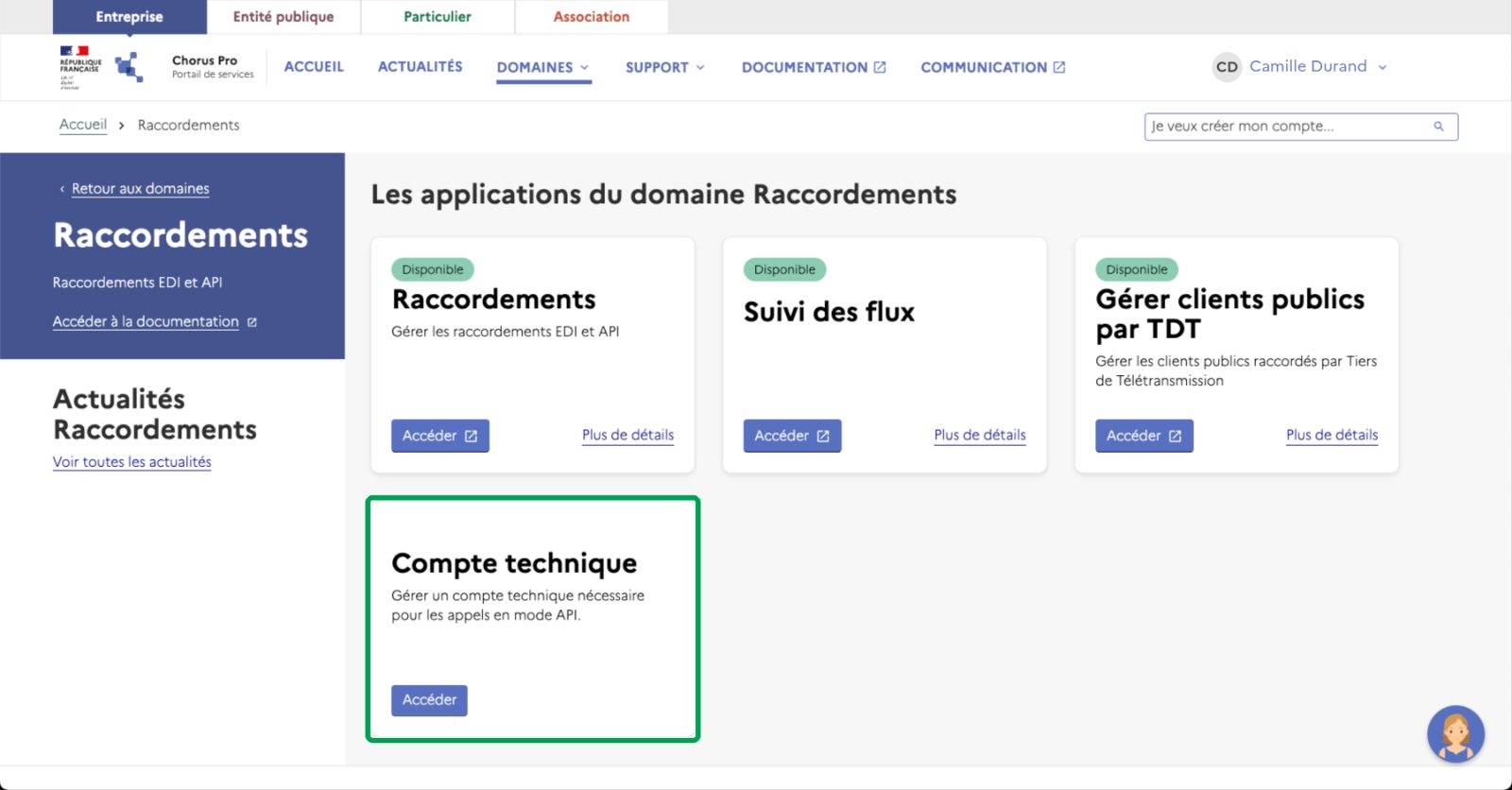This screenshot has width=1512, height=790.
Task: Click Disponible badge on Raccordements card
Action: coord(433,269)
